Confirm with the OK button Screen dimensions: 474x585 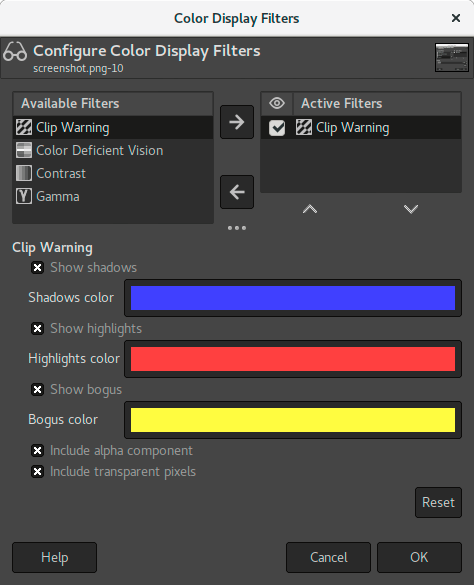(419, 557)
